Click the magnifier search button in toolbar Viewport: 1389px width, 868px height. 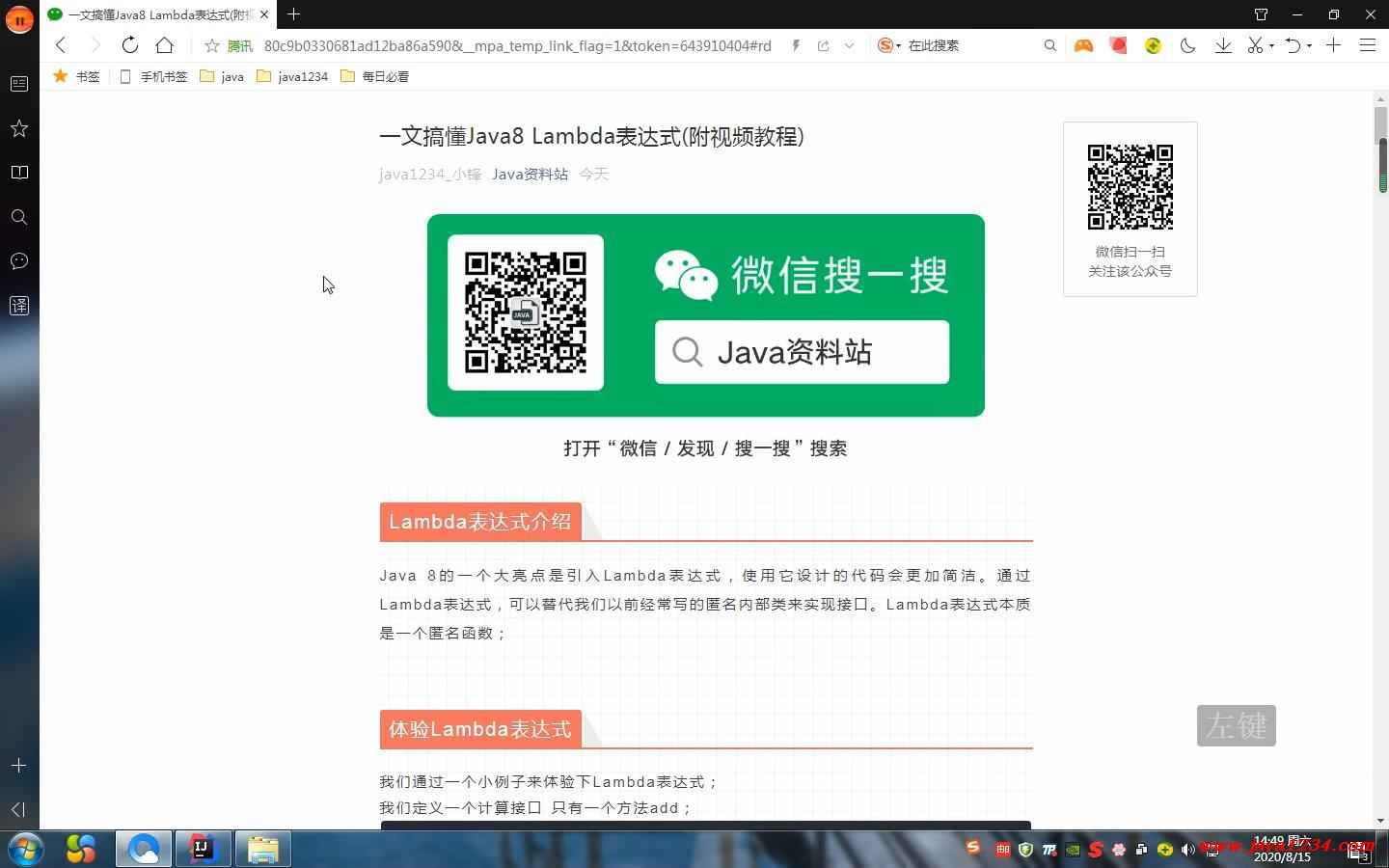pyautogui.click(x=1049, y=45)
